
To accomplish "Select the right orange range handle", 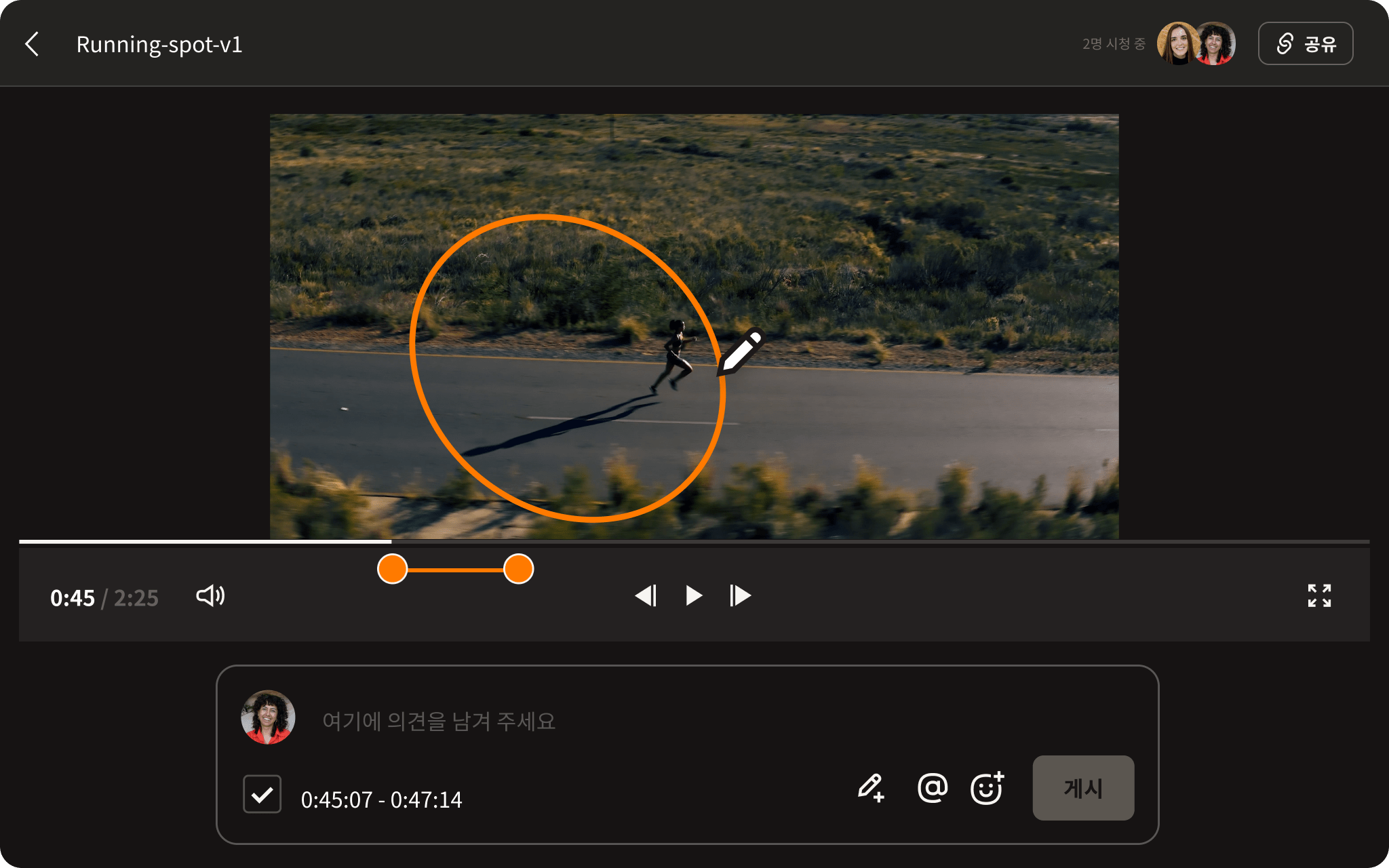I will point(519,569).
